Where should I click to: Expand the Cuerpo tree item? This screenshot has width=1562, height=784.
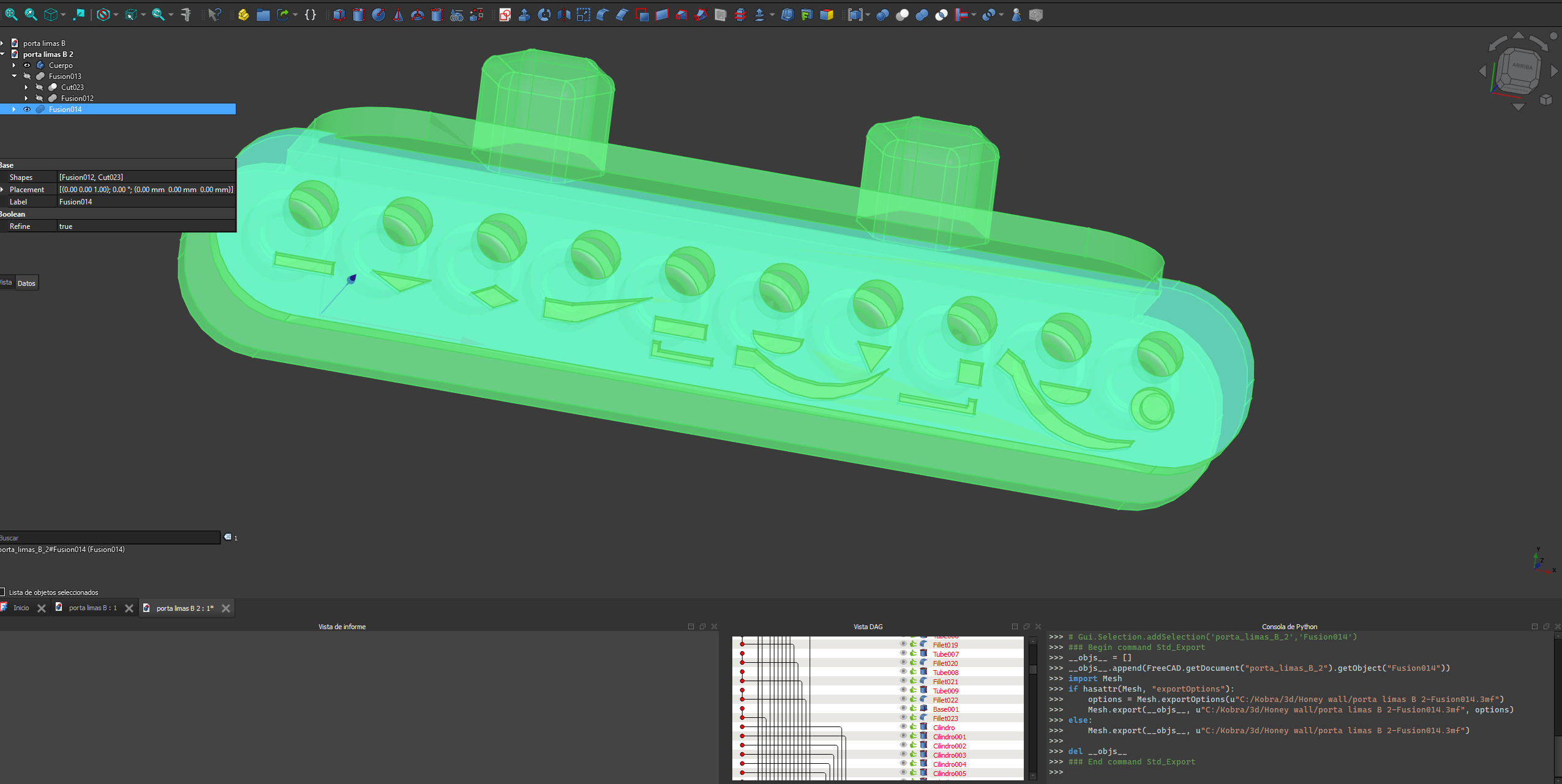(x=14, y=65)
